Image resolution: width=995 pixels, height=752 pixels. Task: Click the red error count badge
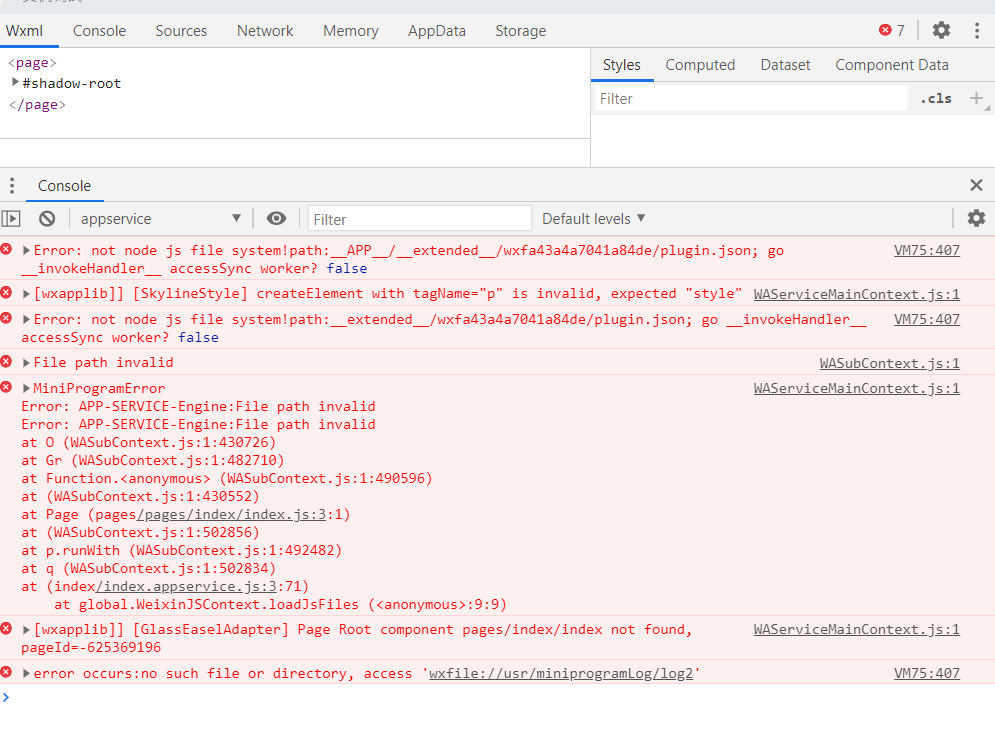point(892,30)
